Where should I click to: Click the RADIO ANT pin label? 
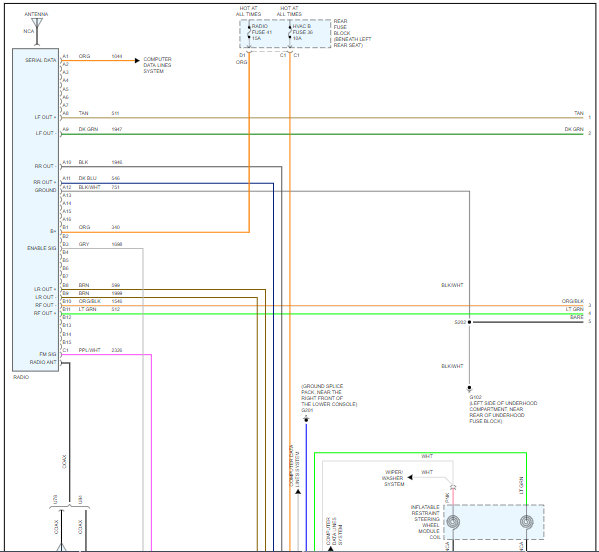[x=43, y=362]
